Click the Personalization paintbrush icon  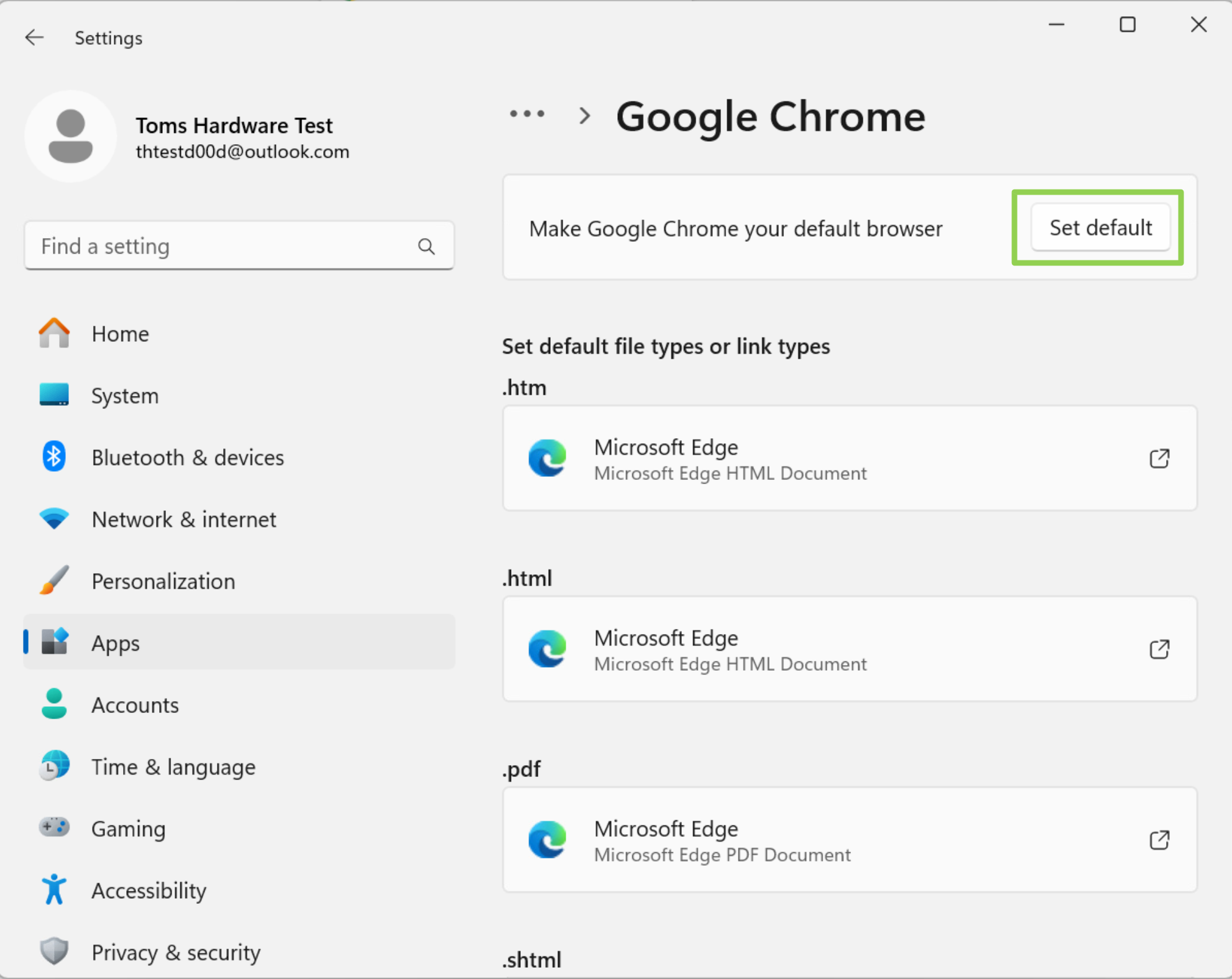(x=54, y=580)
